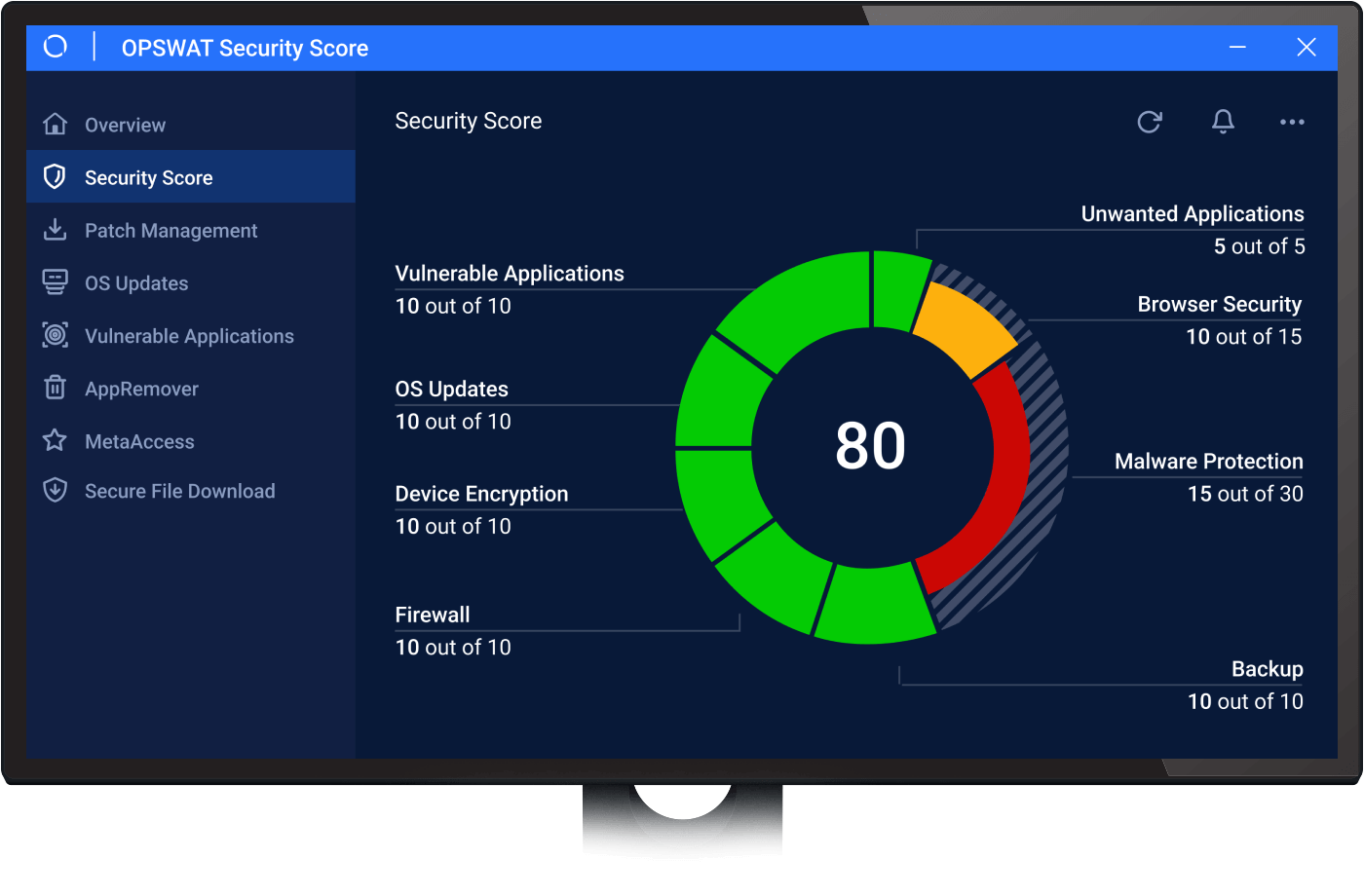Close the OPSWAT Security Score window
The width and height of the screenshot is (1364, 896).
(1307, 47)
